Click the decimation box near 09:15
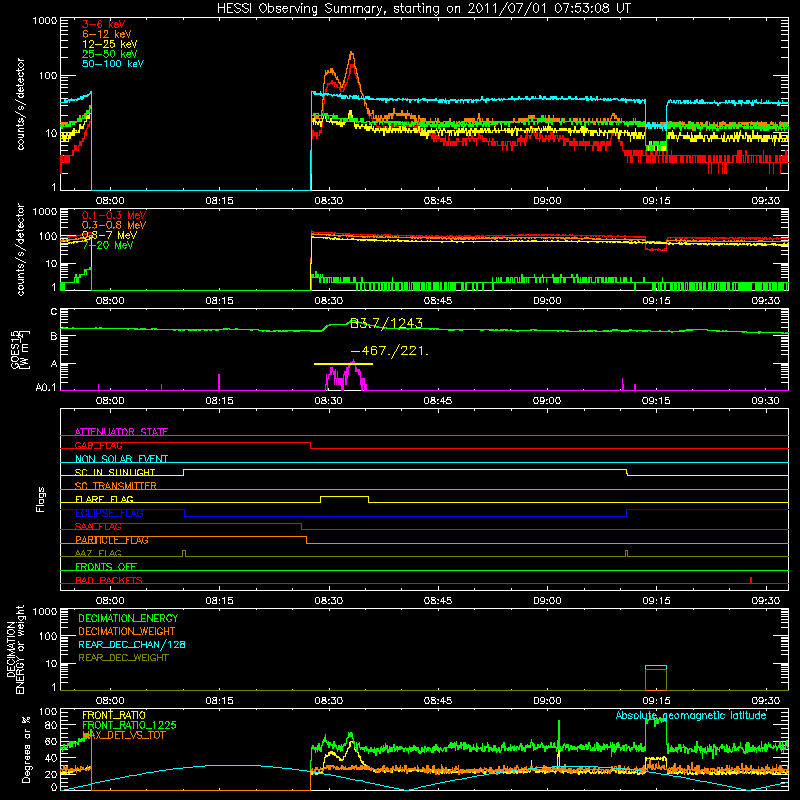800x800 pixels. [x=656, y=678]
